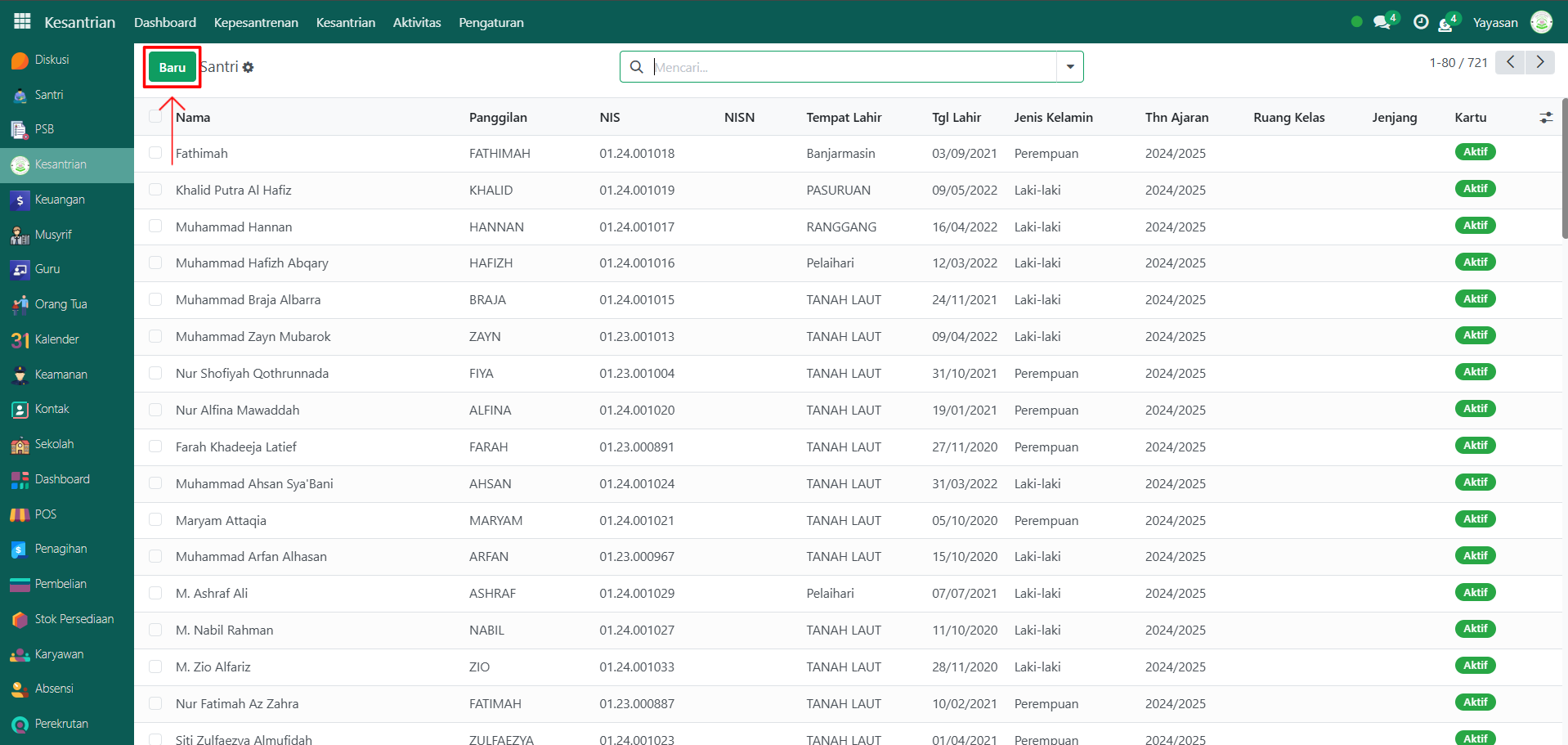Open conversation messages icon in top bar
This screenshot has width=1568, height=745.
pyautogui.click(x=1382, y=22)
